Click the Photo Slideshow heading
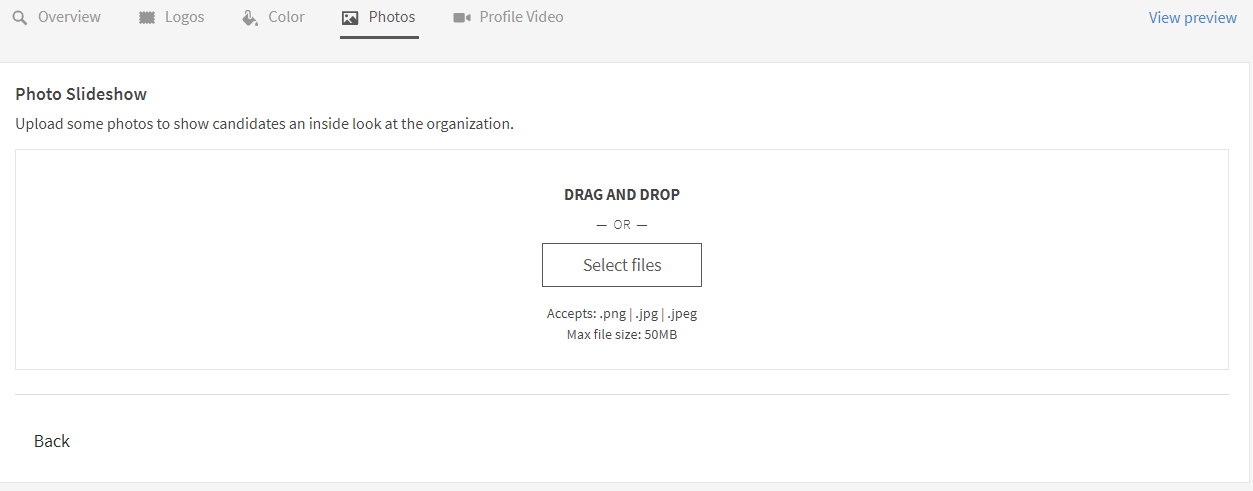The image size is (1253, 491). point(81,94)
